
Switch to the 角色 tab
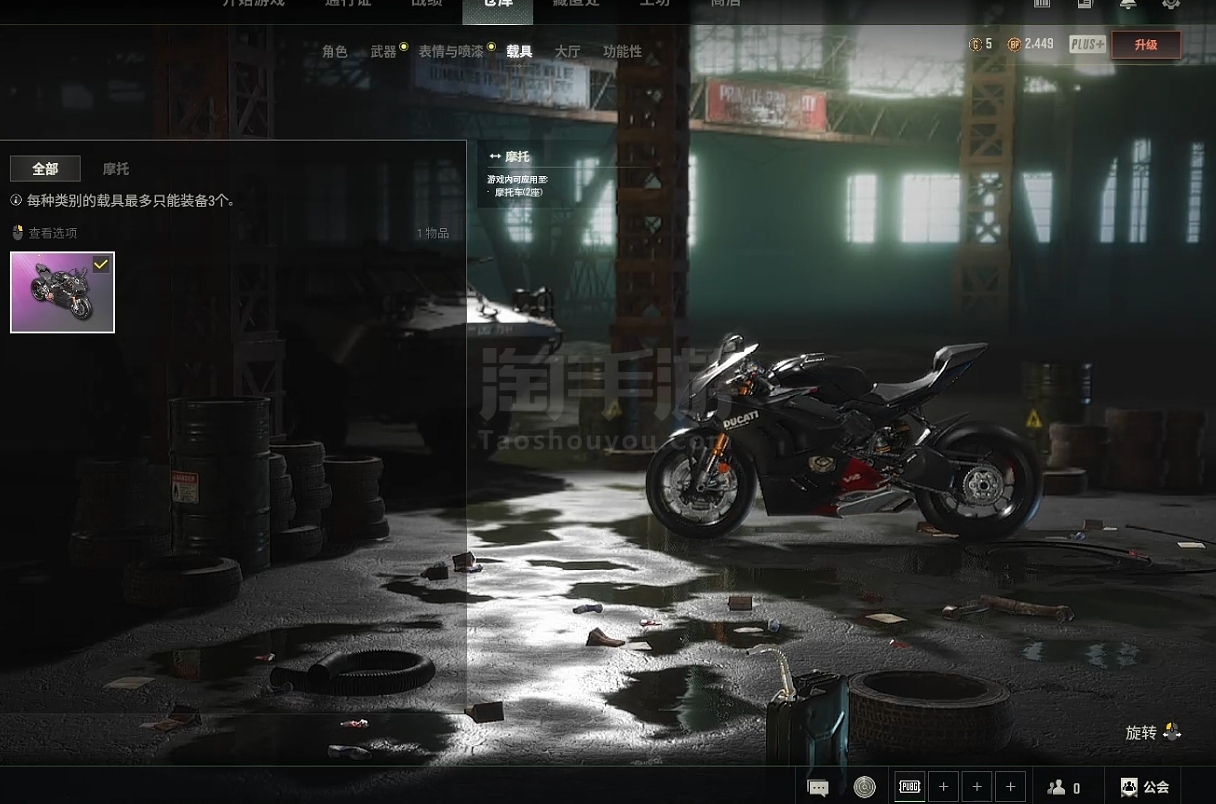click(x=335, y=51)
